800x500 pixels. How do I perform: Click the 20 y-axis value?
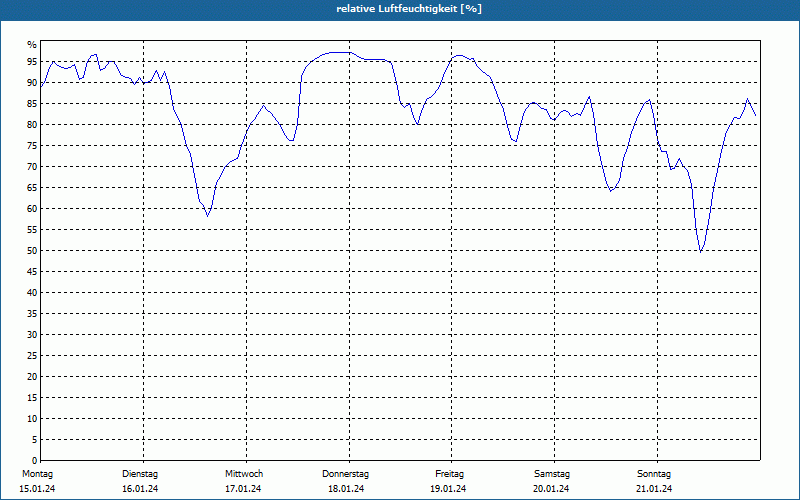click(32, 377)
